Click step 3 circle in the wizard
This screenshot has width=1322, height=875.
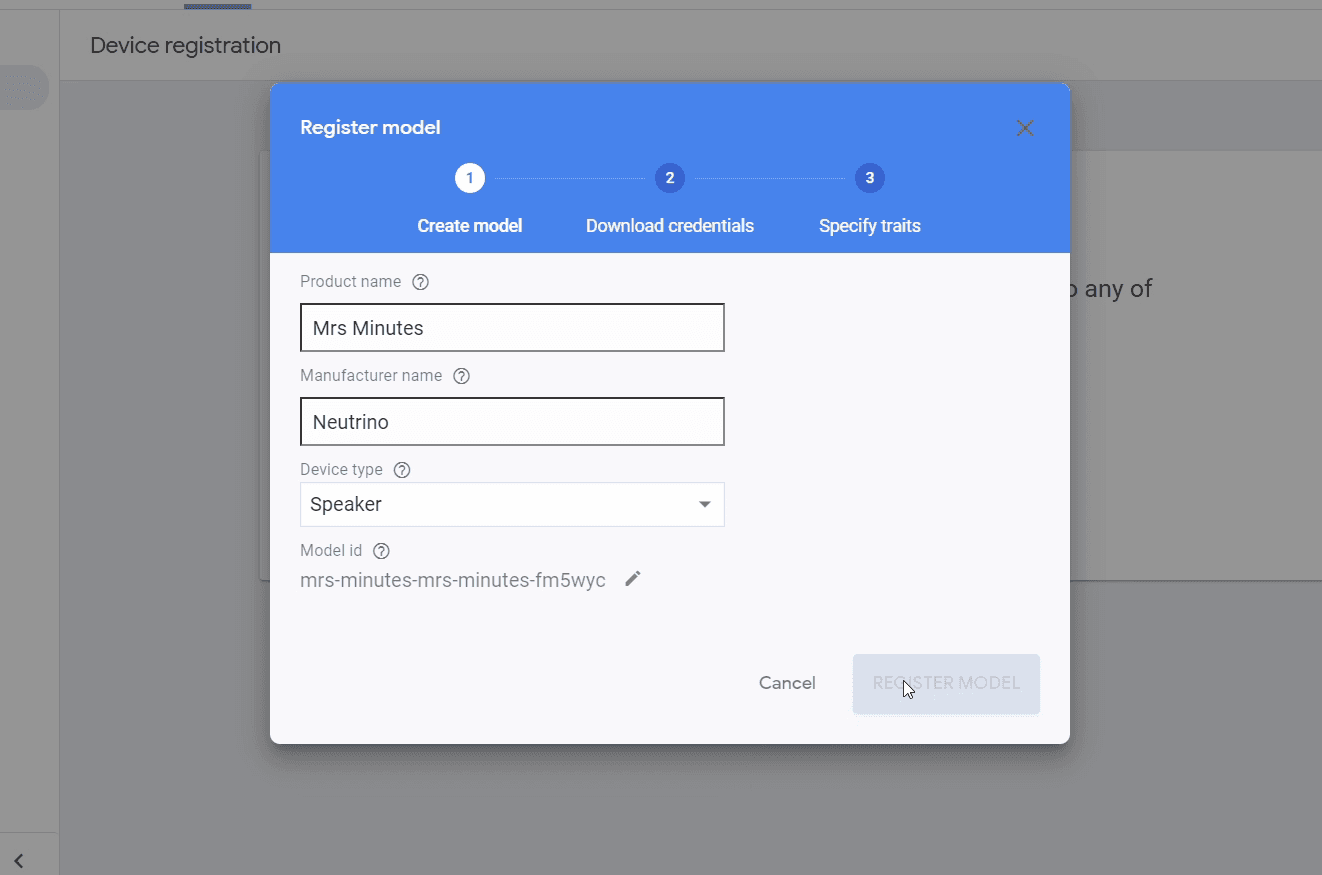(x=869, y=177)
